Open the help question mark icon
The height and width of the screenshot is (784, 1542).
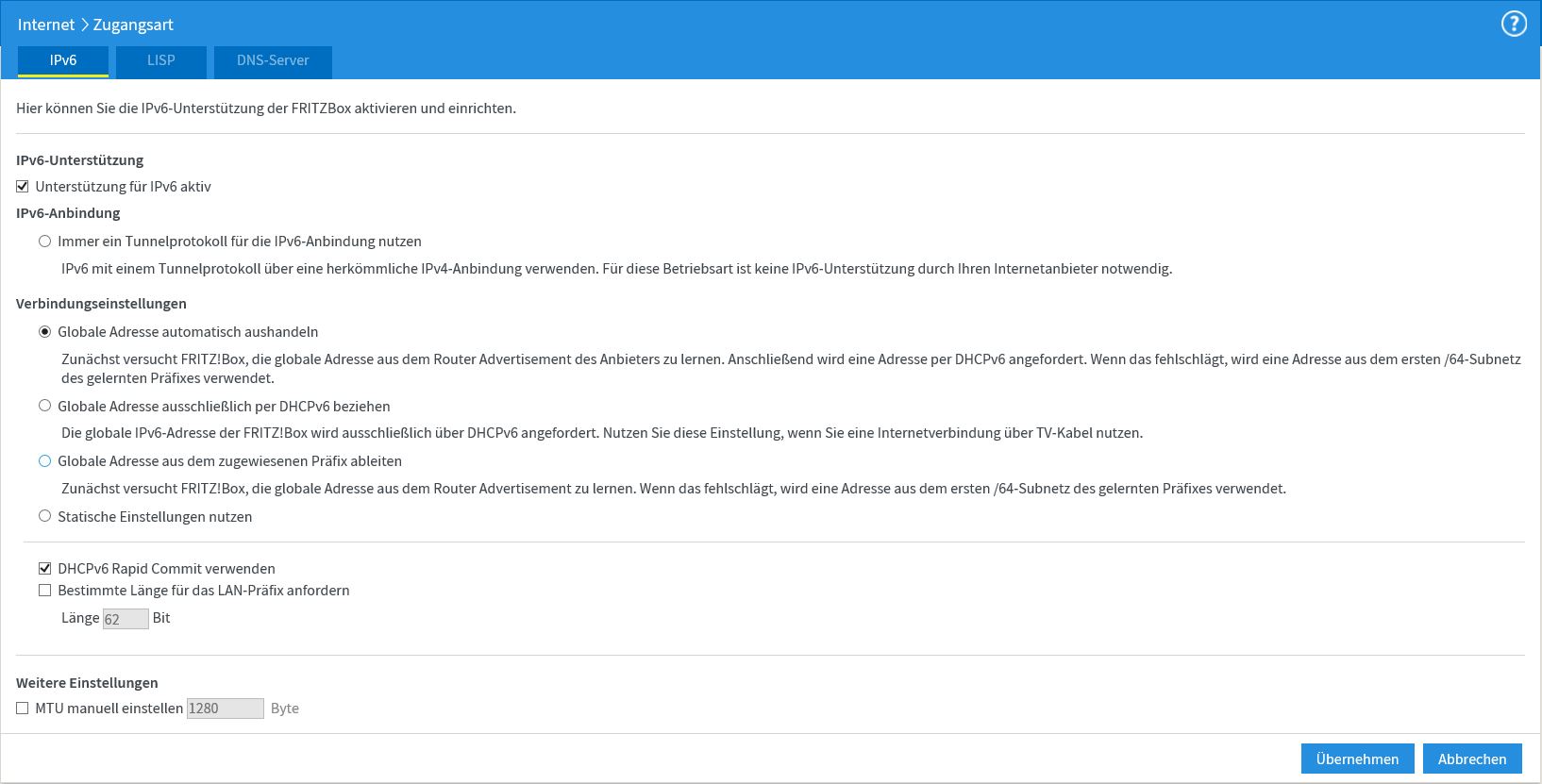1514,25
